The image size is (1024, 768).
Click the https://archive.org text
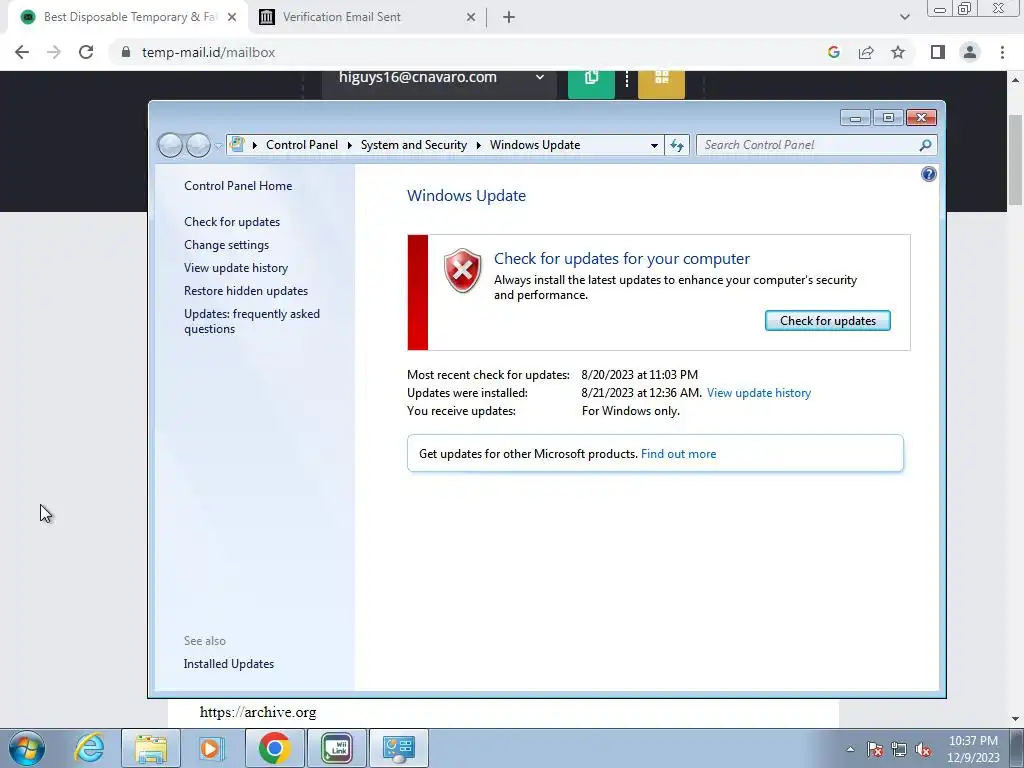pyautogui.click(x=258, y=712)
